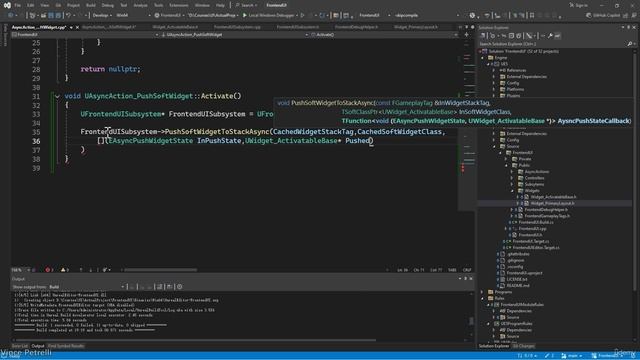
Task: Click the Visual Studio logo icon
Action: point(7,5)
